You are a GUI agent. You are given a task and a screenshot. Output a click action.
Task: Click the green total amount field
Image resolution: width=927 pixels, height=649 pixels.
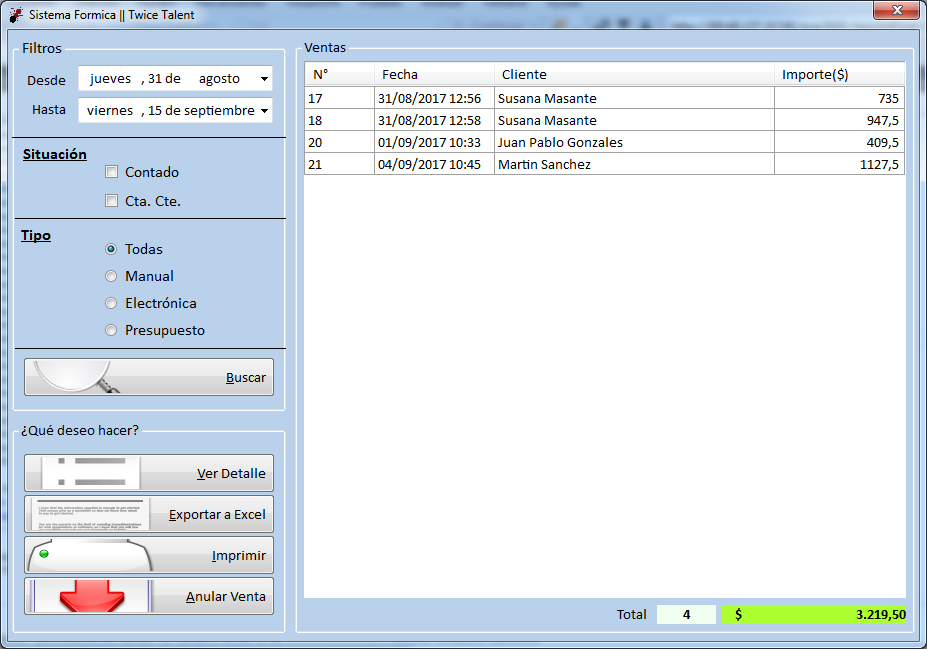coord(813,615)
